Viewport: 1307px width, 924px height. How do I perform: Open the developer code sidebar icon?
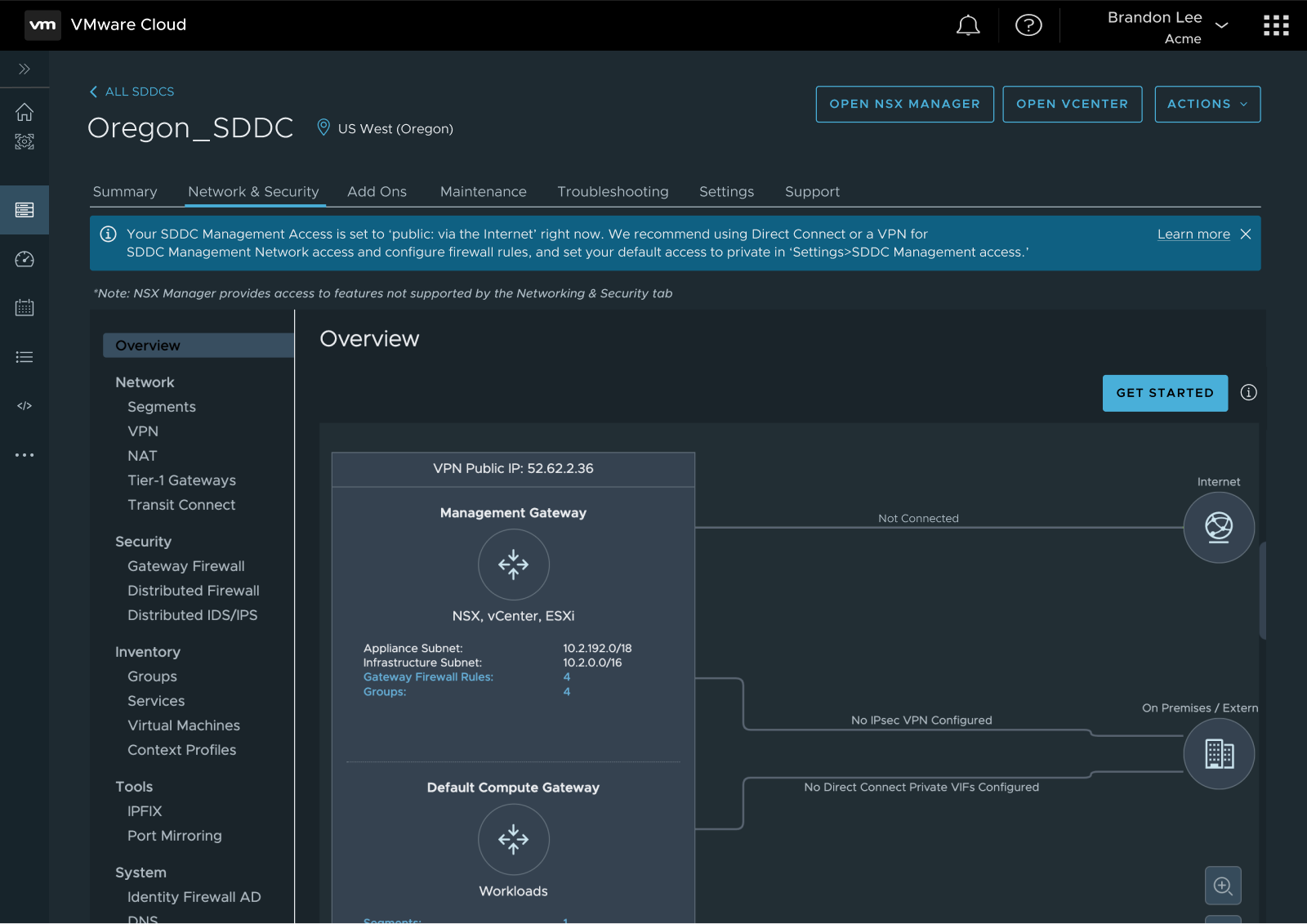25,406
